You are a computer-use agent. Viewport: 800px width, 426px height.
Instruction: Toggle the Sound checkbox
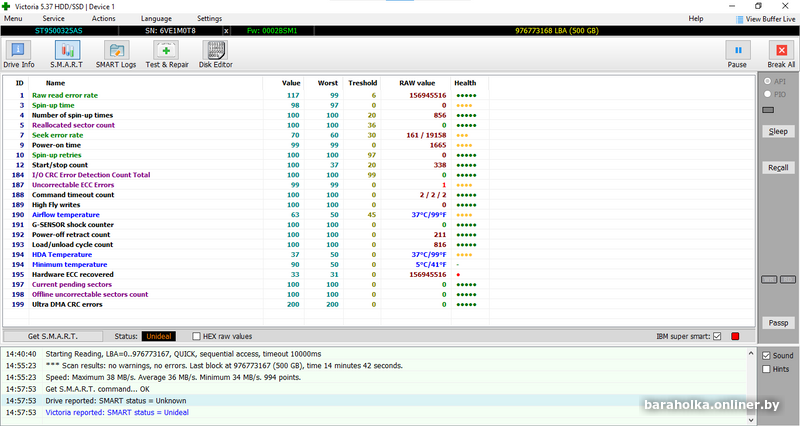pos(766,356)
